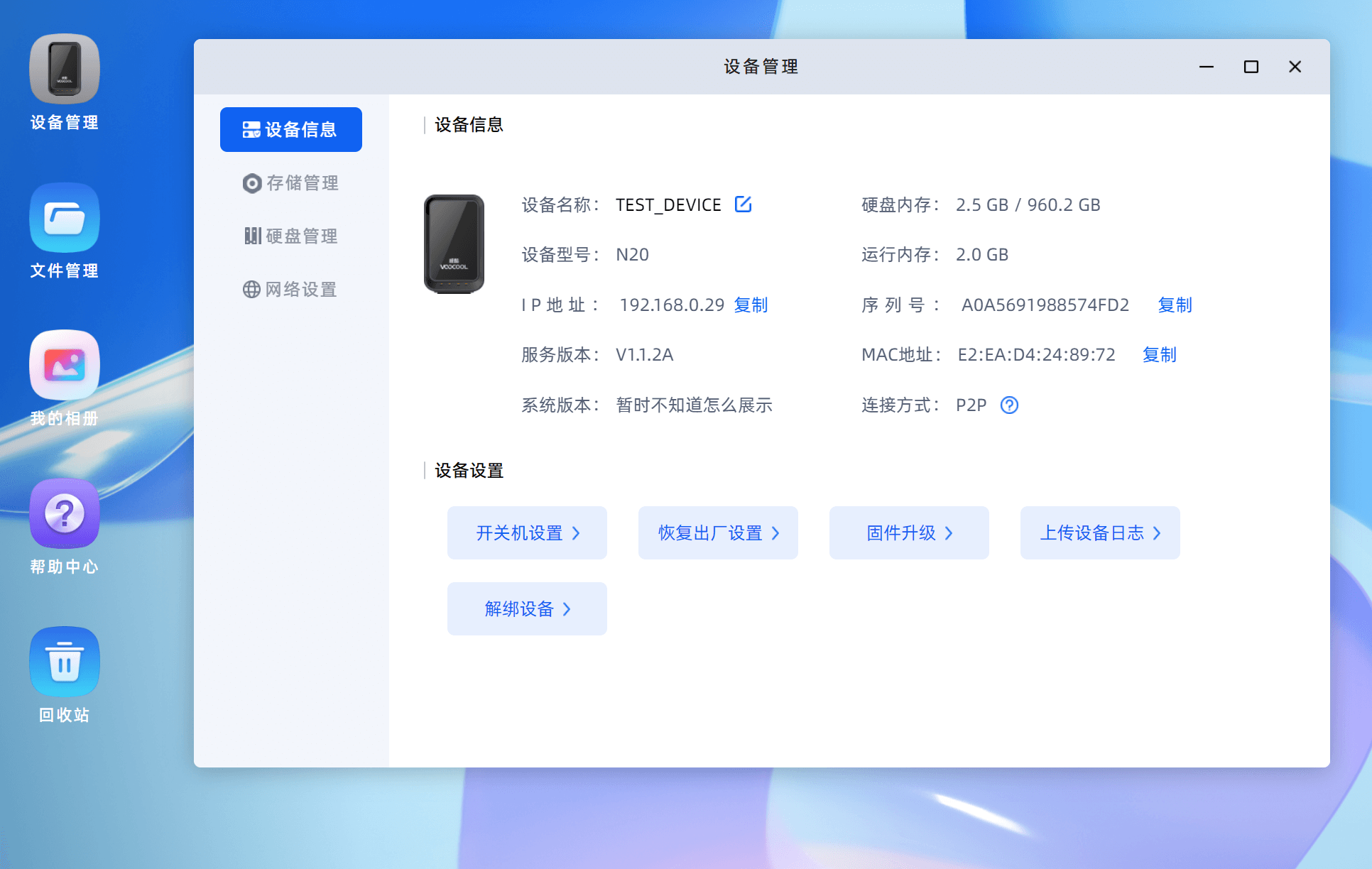Copy the MAC address
The height and width of the screenshot is (869, 1372).
[x=1159, y=355]
